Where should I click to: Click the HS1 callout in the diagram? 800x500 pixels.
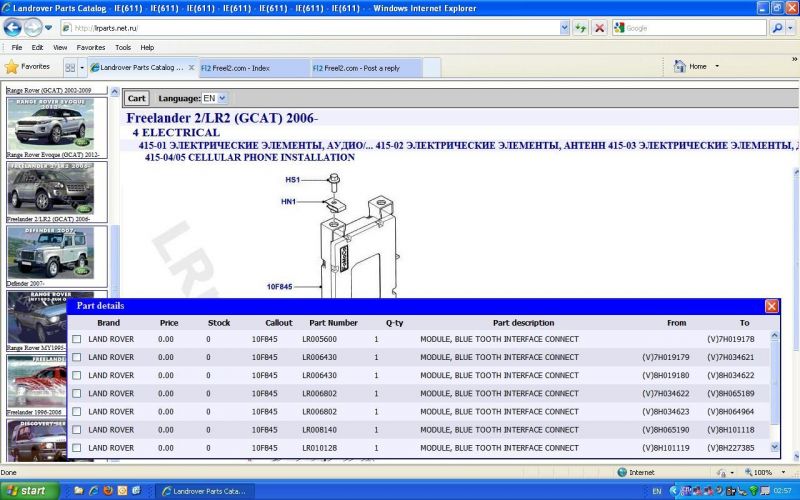(293, 180)
